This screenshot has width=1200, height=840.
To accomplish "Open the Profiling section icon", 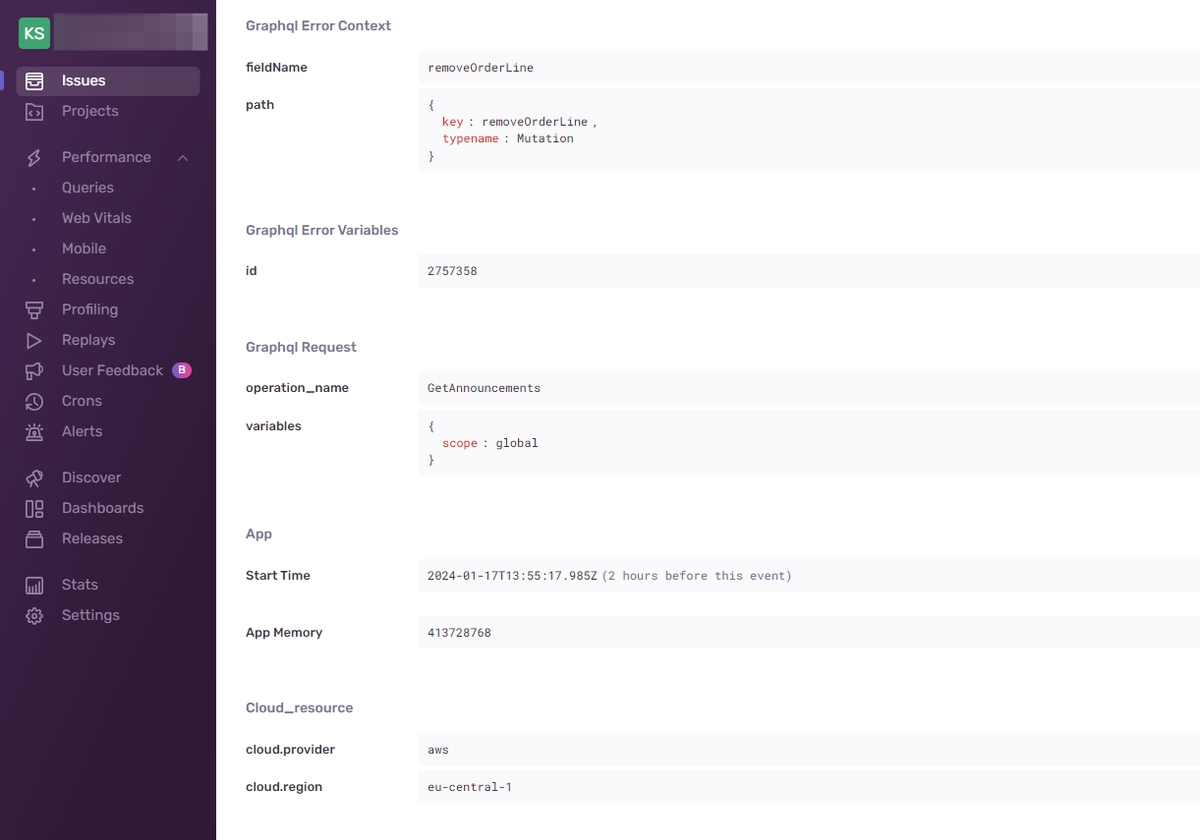I will [x=36, y=309].
